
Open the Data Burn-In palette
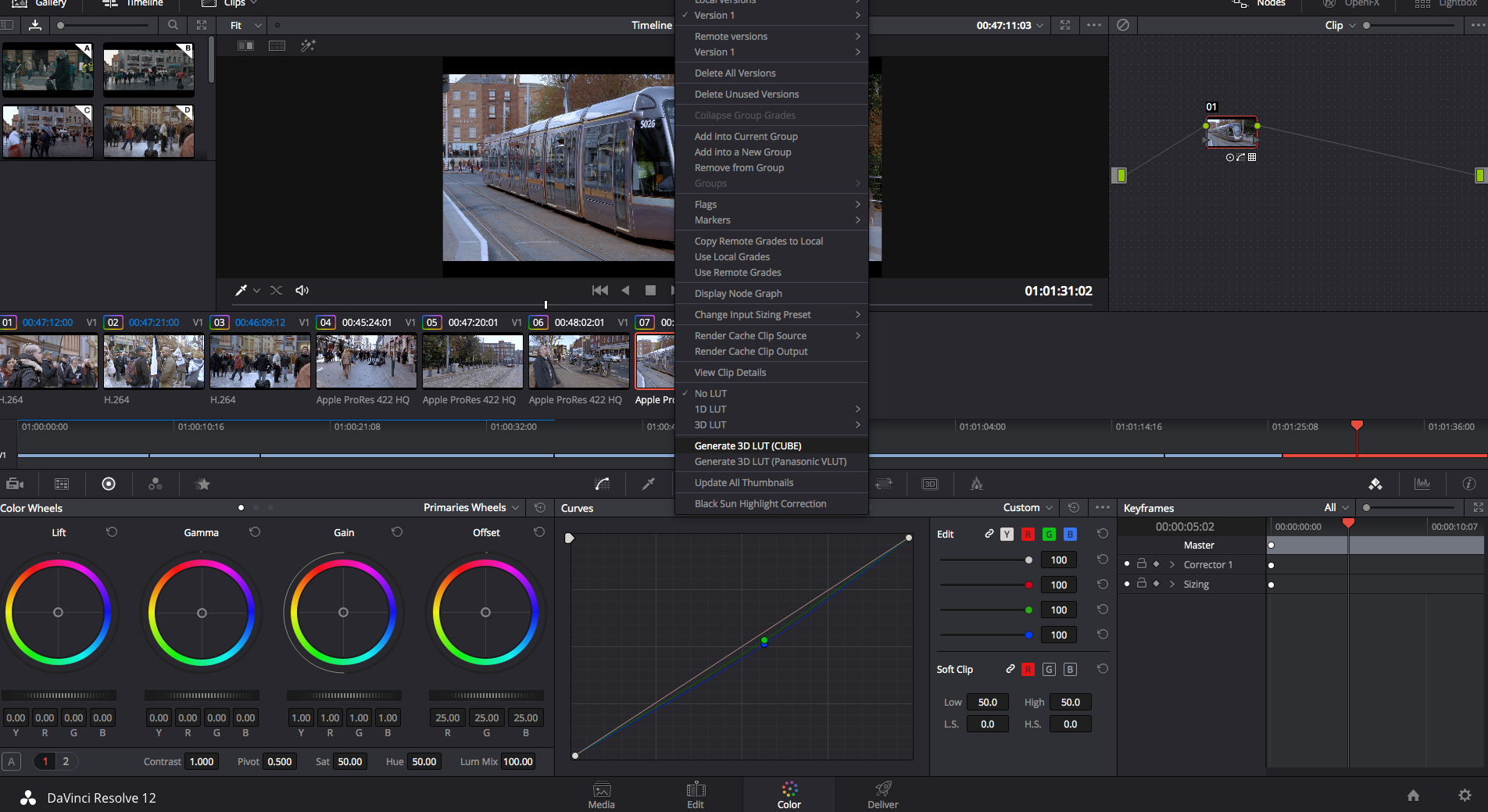pos(976,484)
